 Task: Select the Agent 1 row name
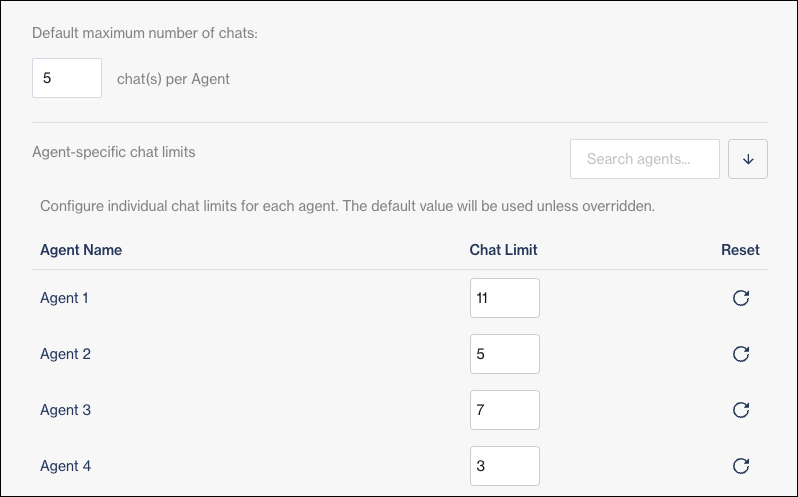66,298
